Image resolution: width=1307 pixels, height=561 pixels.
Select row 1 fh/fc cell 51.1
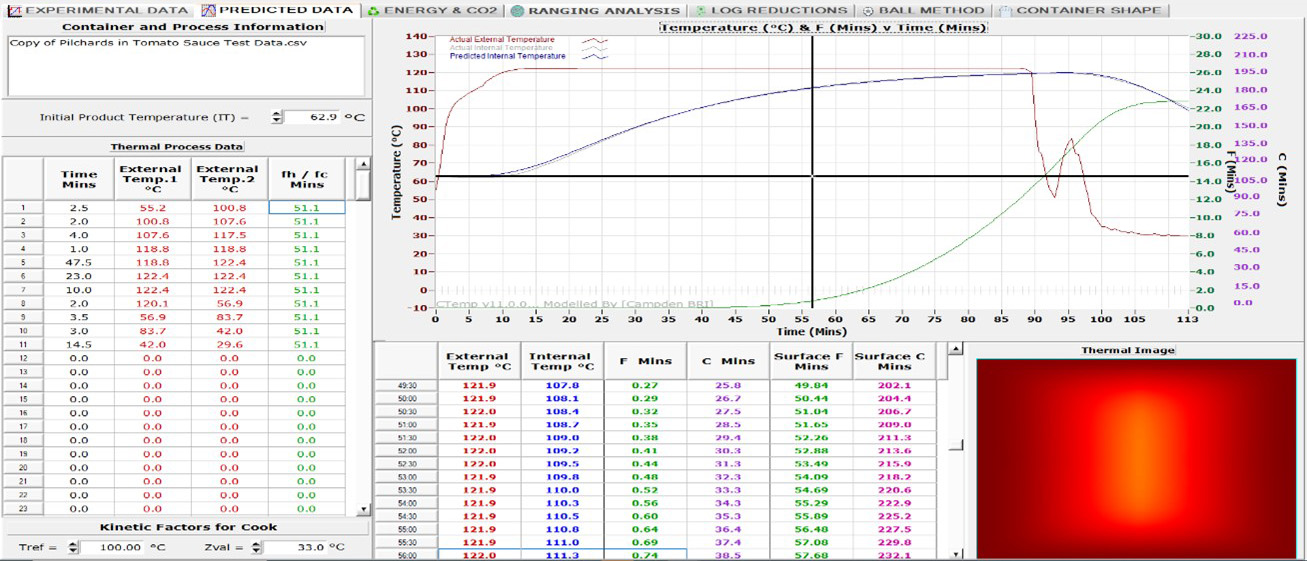pyautogui.click(x=307, y=208)
